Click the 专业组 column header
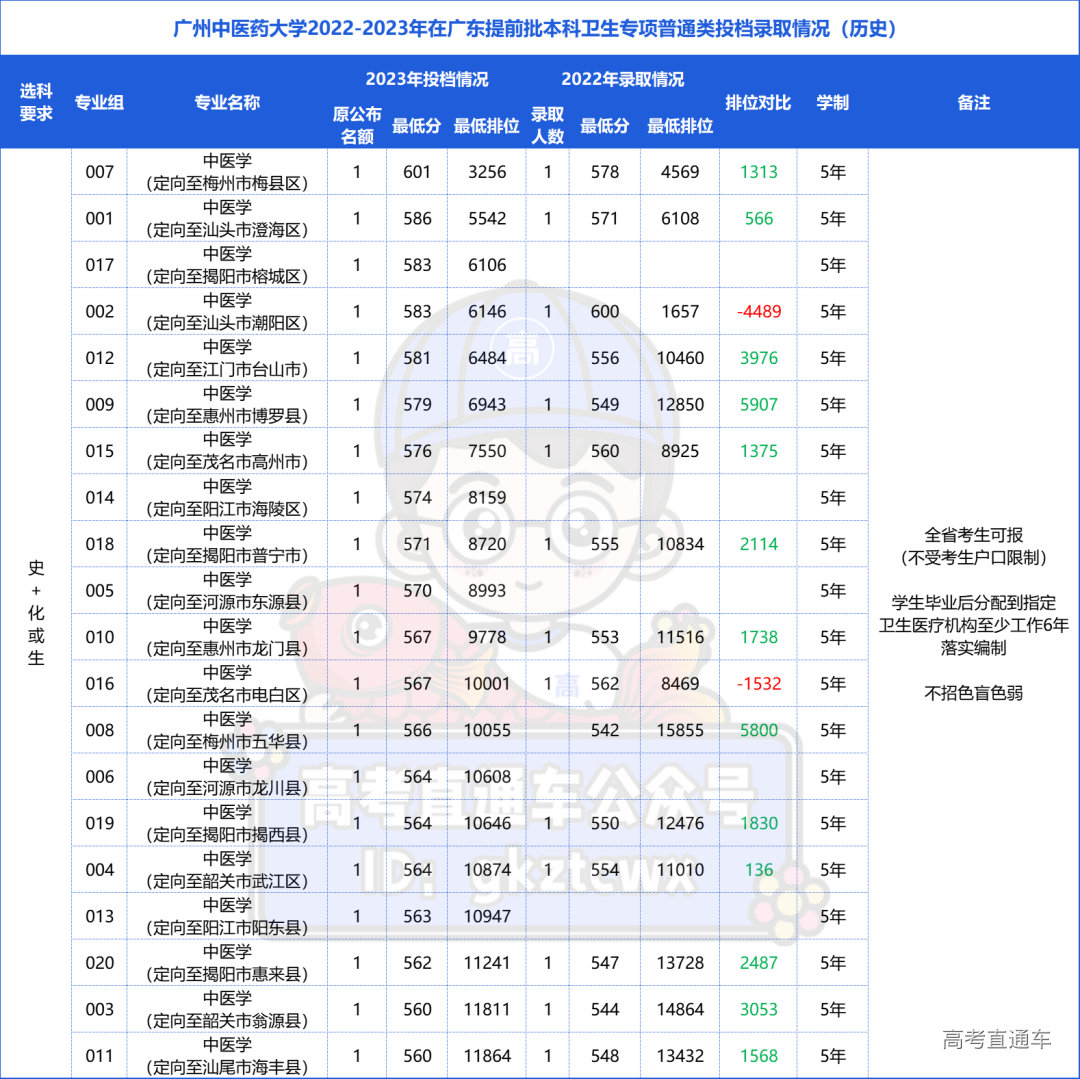The width and height of the screenshot is (1080, 1079). pyautogui.click(x=99, y=102)
